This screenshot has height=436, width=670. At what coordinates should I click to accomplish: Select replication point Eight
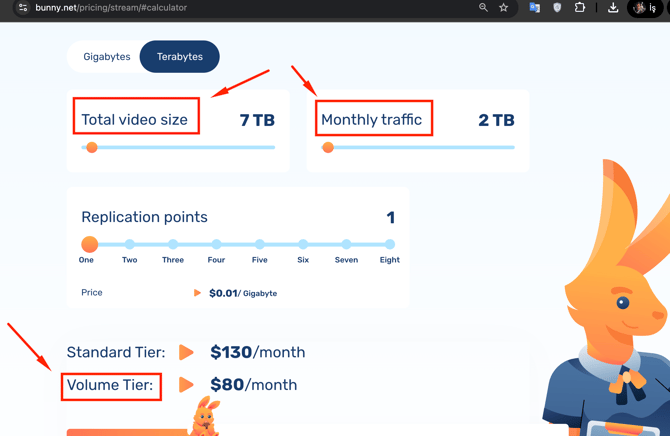pyautogui.click(x=389, y=244)
